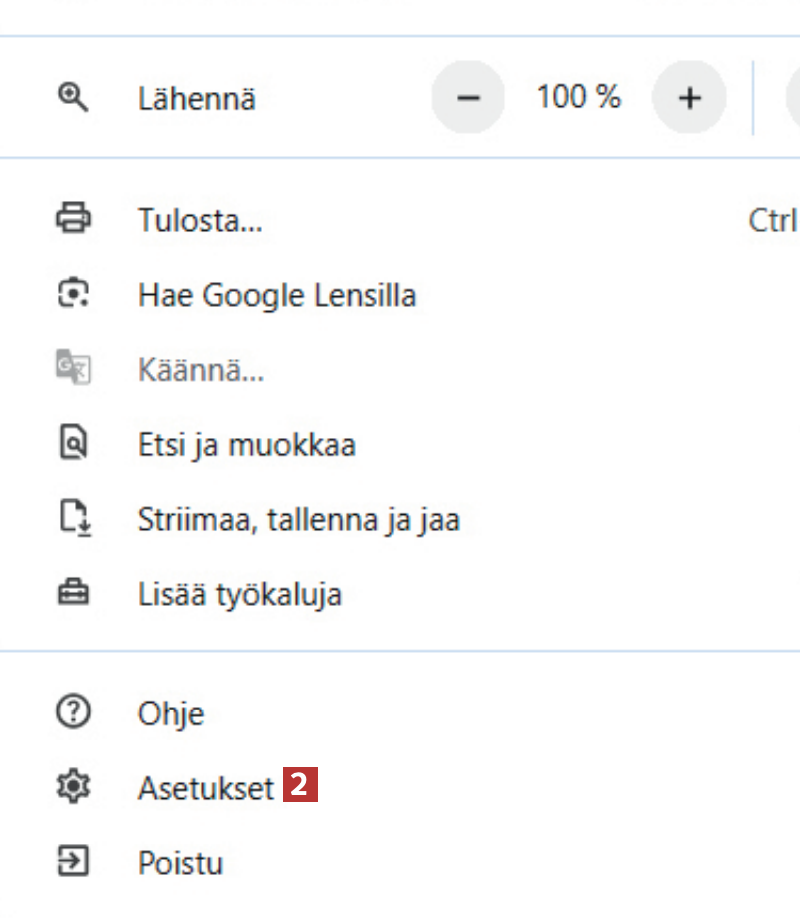Click the printer icon next to Tulosta

tap(73, 217)
